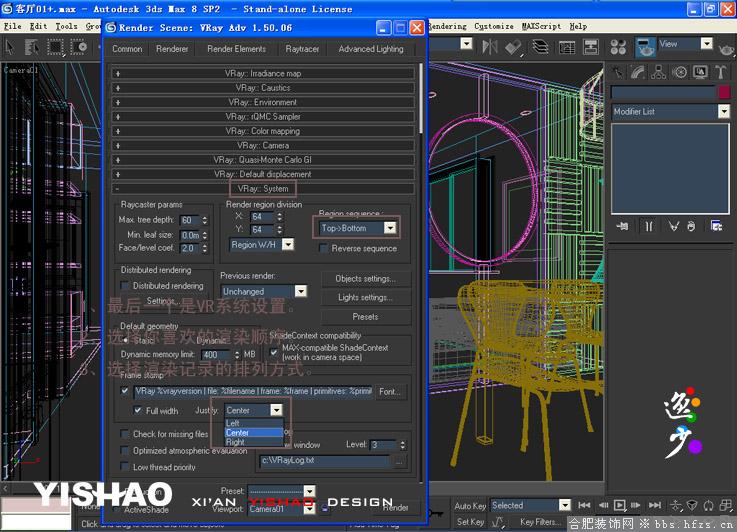
Task: Switch to the Motion panel tab
Action: [679, 72]
